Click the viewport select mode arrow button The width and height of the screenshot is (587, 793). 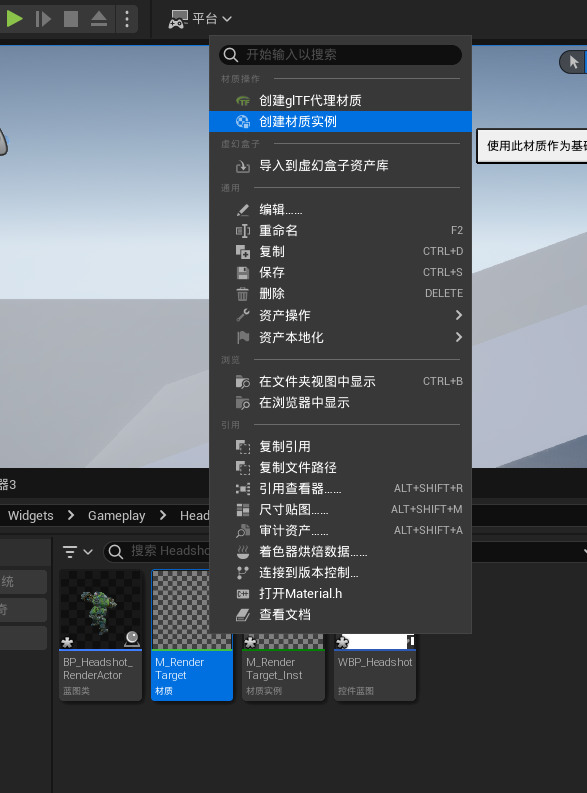[573, 62]
